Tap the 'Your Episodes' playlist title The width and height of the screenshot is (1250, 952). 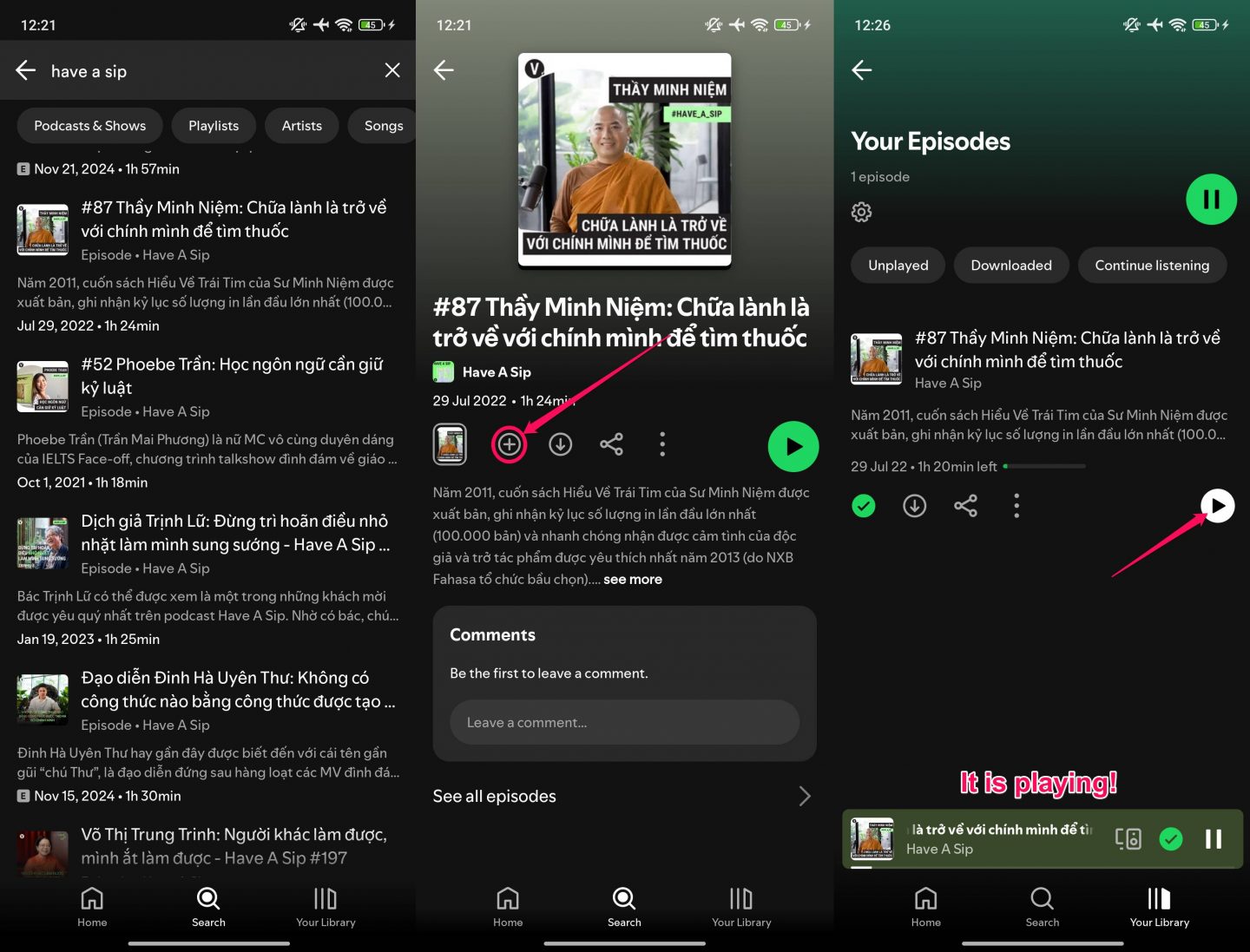click(931, 141)
